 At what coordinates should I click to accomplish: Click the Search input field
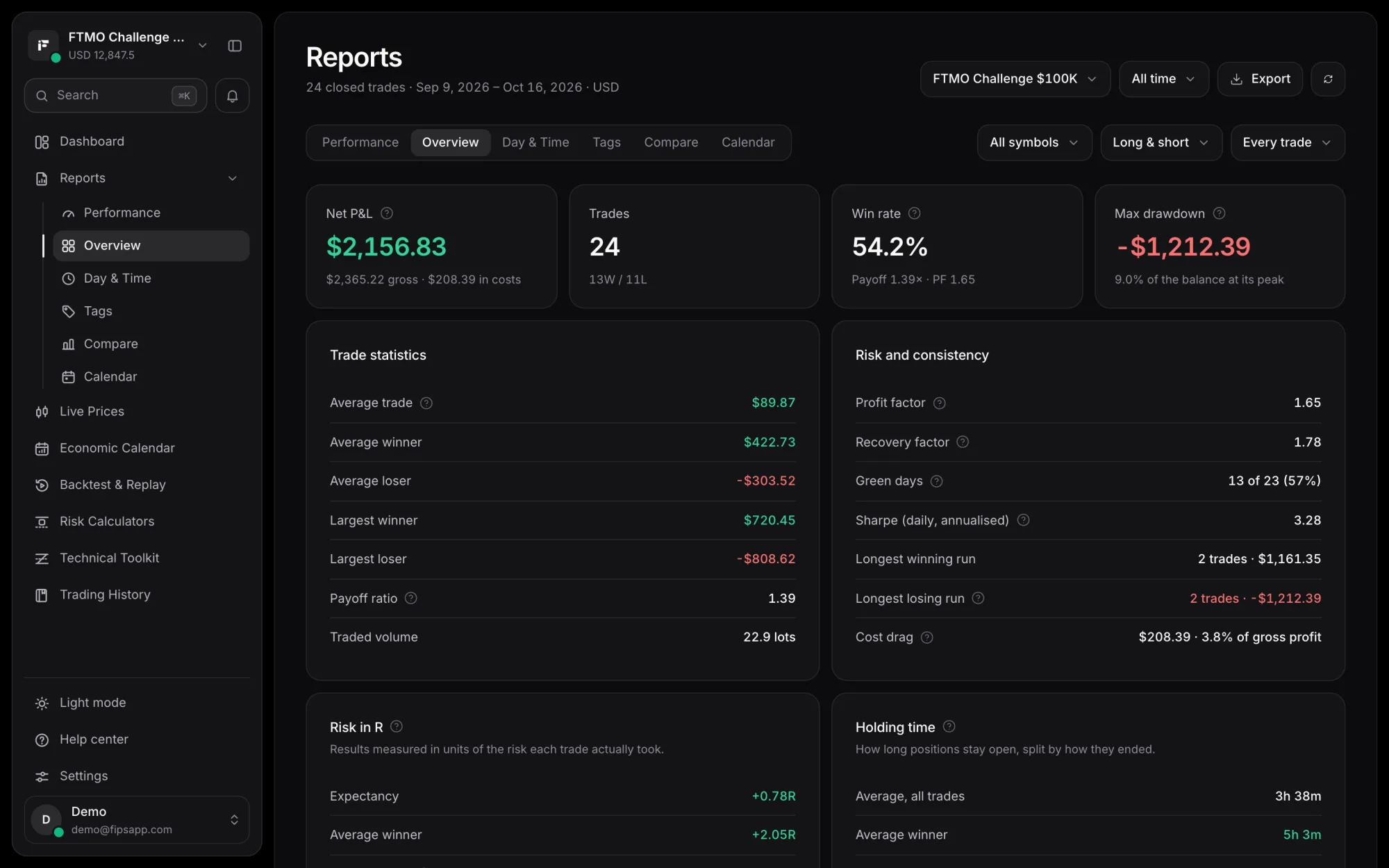pos(115,96)
